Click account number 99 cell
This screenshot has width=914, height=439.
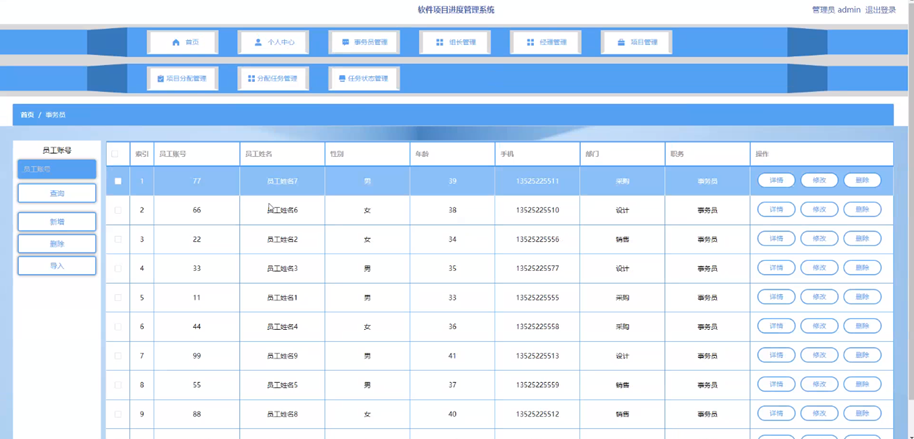coord(196,356)
